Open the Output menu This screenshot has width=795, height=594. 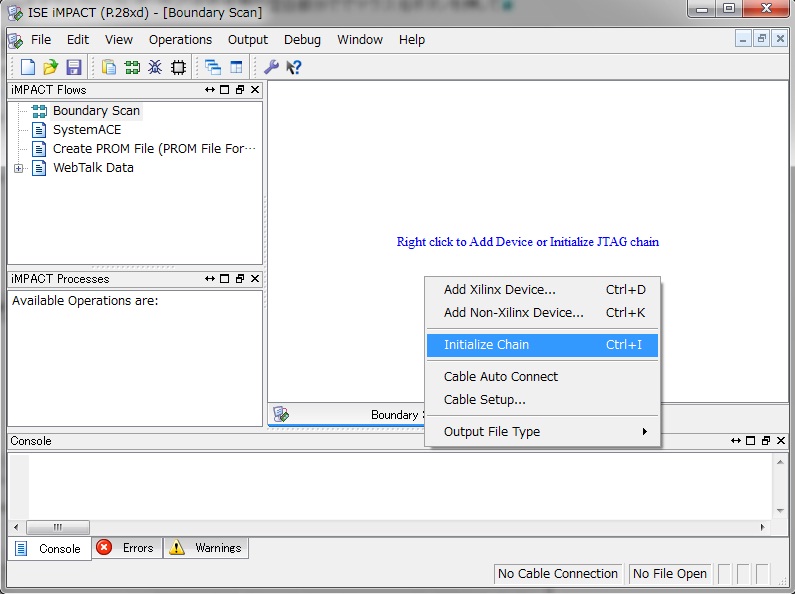tap(247, 40)
